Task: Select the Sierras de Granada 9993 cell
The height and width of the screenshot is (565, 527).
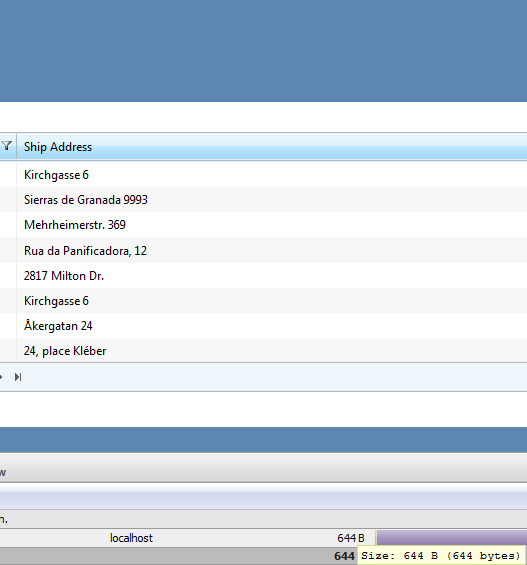Action: pos(272,200)
